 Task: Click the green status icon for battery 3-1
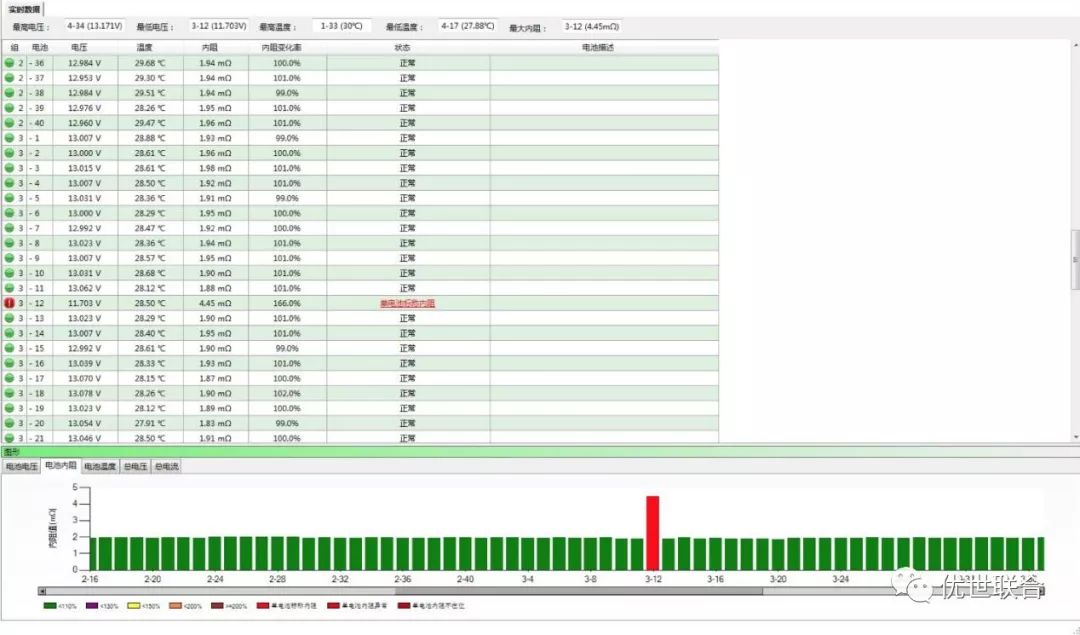click(9, 138)
